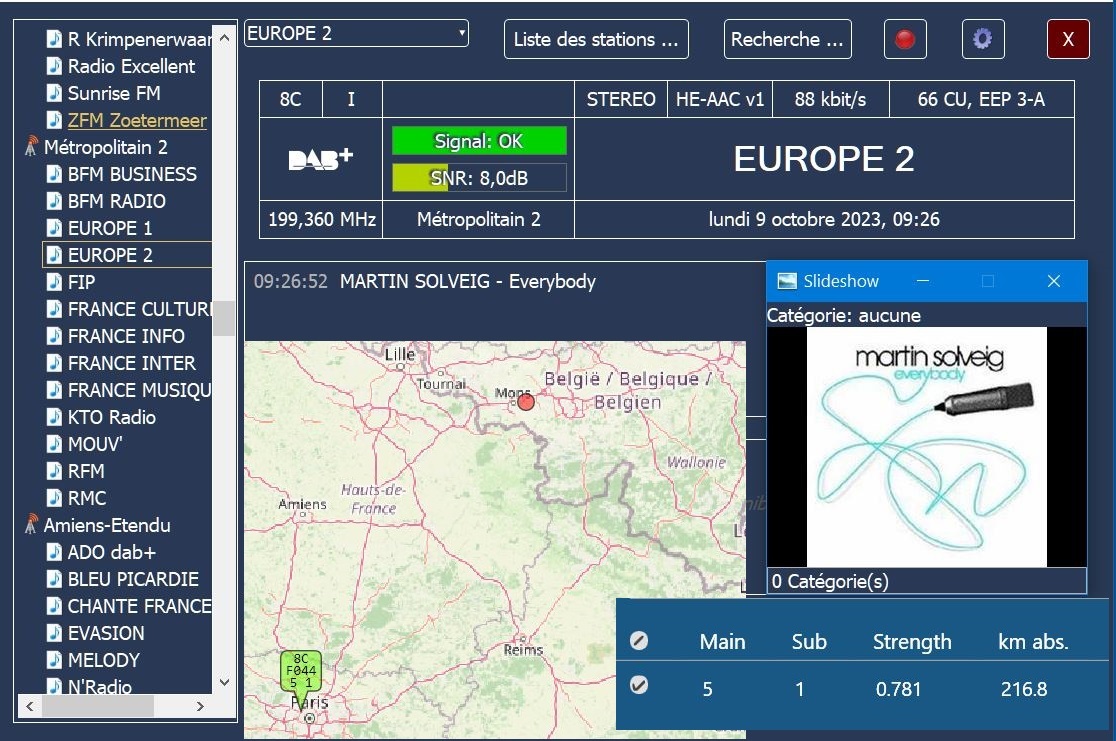The width and height of the screenshot is (1116, 741).
Task: Click the green 8C F044 transmitter marker
Action: click(301, 672)
